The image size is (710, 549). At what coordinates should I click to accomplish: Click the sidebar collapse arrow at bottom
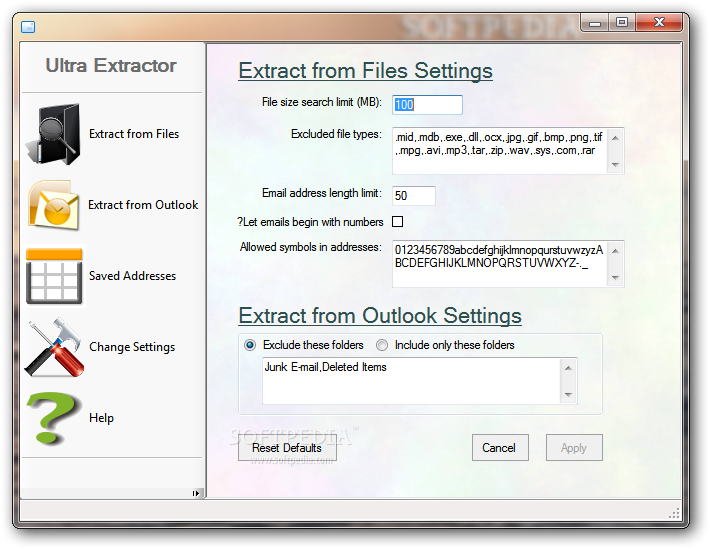pos(196,493)
